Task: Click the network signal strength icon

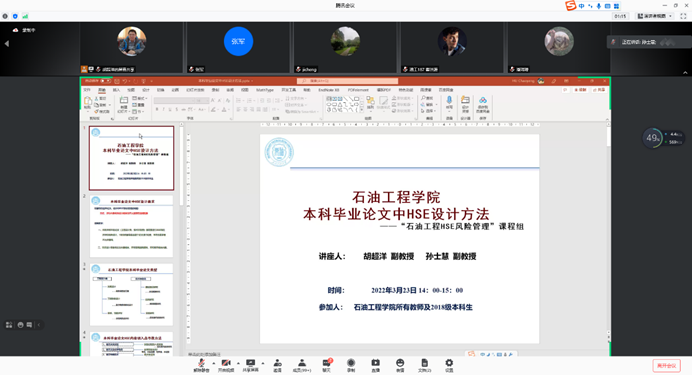Action: [x=25, y=16]
